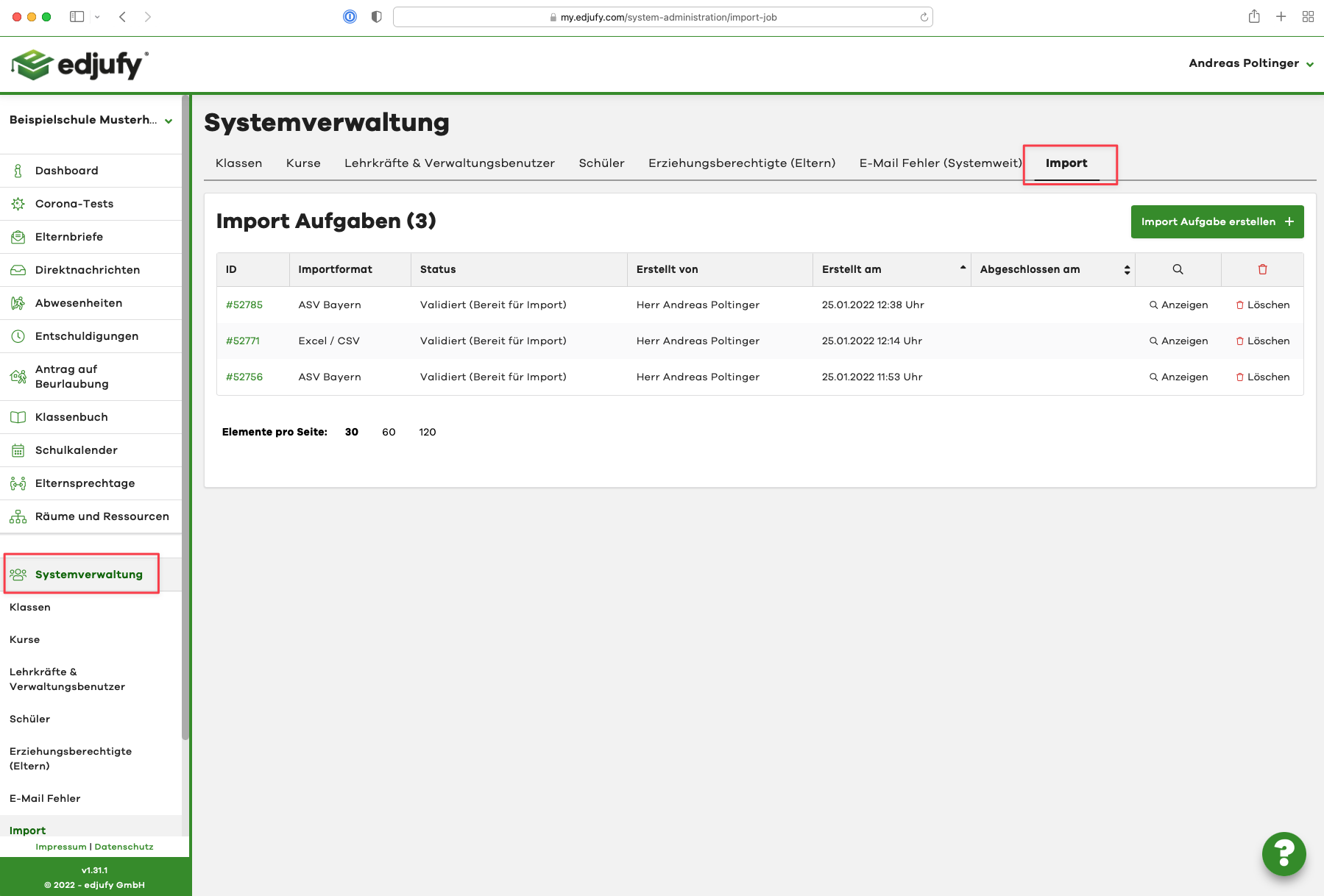Open import job #52785
The width and height of the screenshot is (1324, 896).
coord(244,305)
